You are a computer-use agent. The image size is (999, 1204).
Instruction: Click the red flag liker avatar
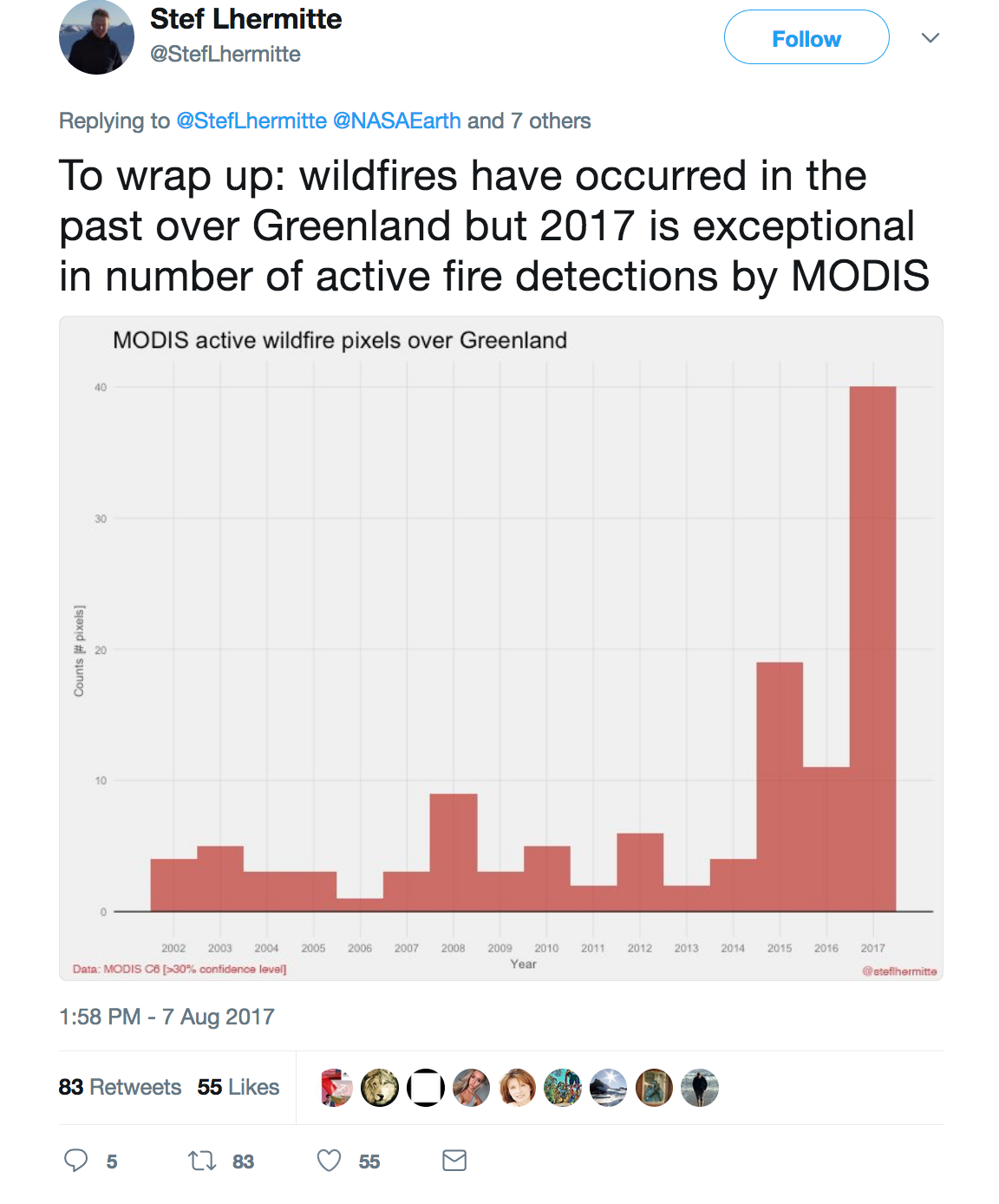(335, 1088)
